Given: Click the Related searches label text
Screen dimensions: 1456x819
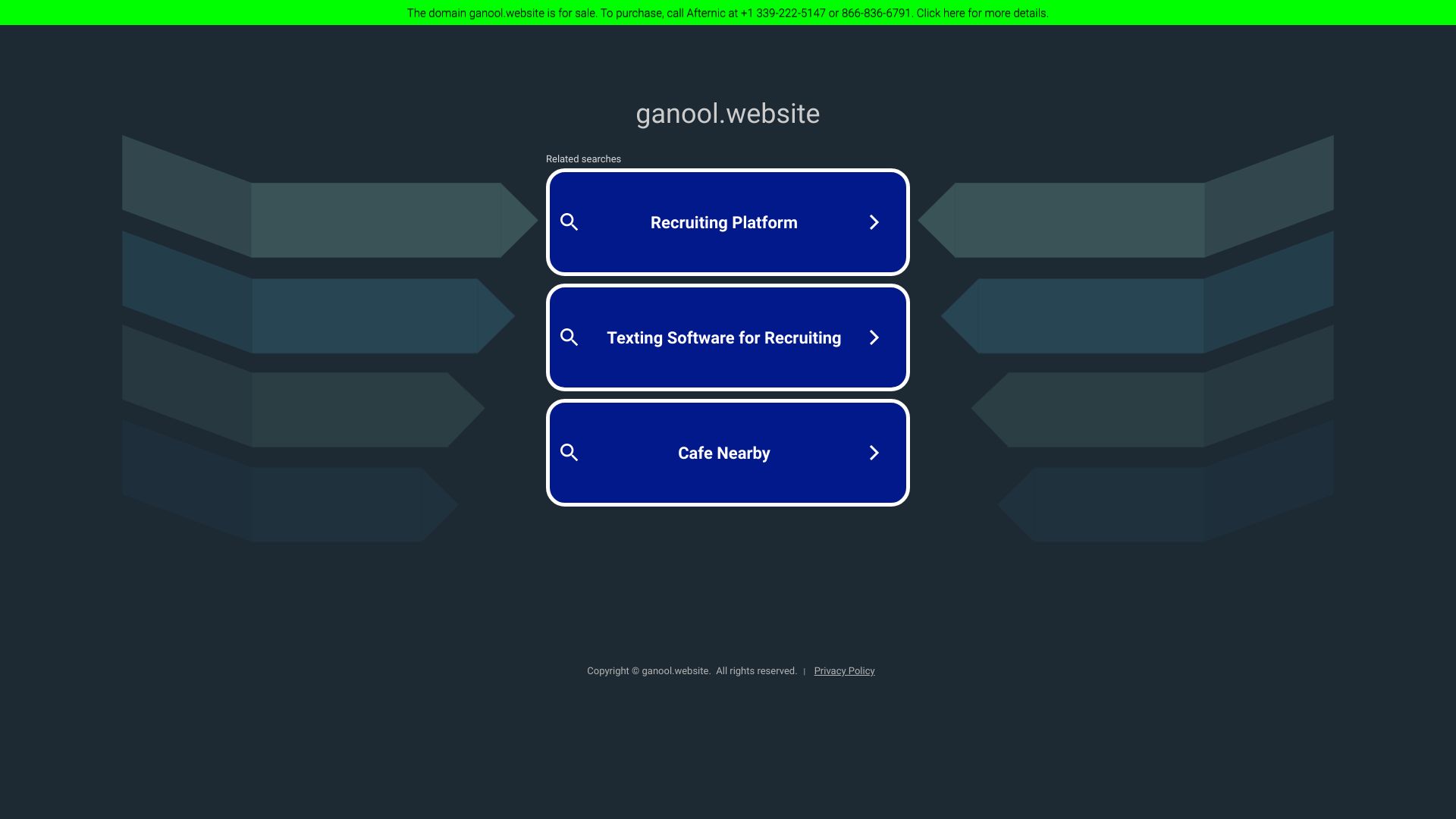Looking at the screenshot, I should click(x=583, y=159).
